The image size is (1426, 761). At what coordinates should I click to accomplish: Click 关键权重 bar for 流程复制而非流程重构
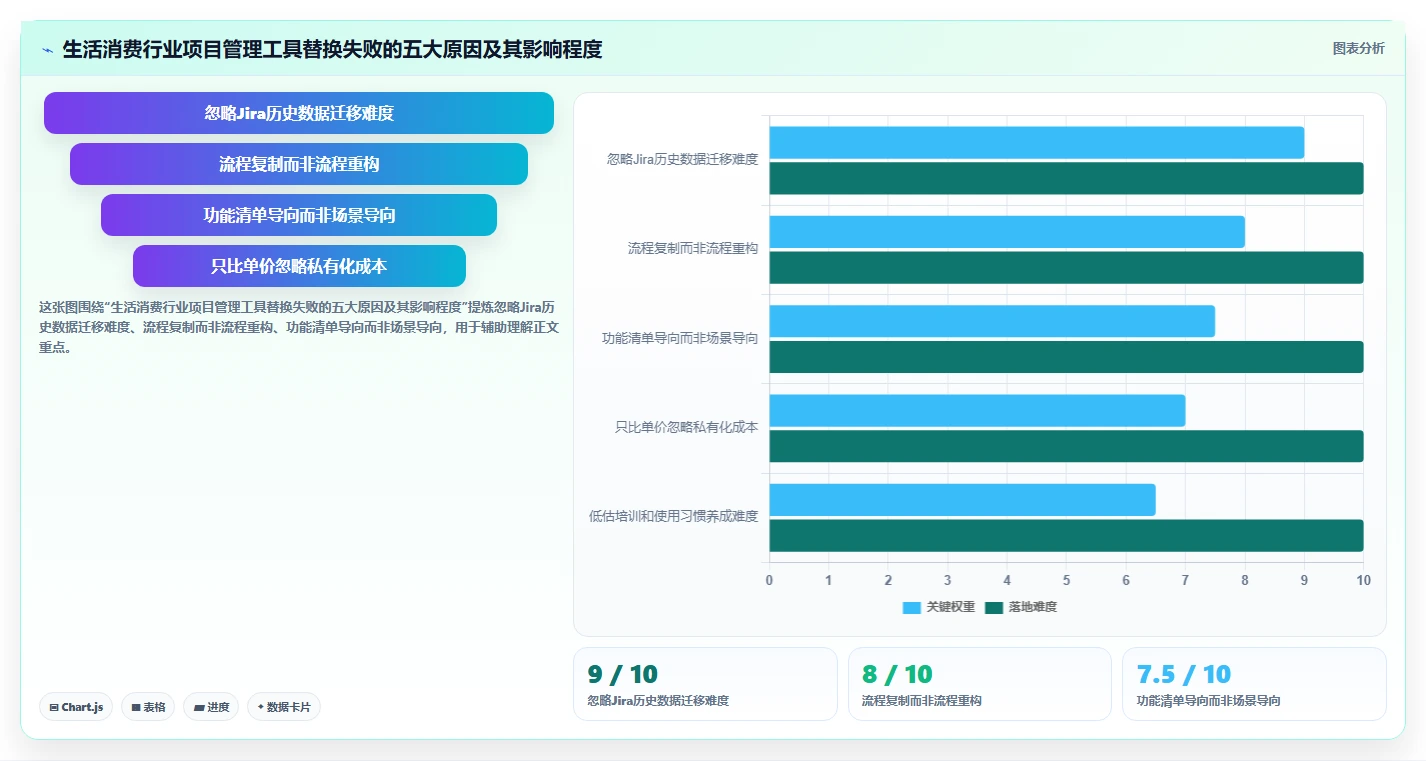(x=1007, y=232)
